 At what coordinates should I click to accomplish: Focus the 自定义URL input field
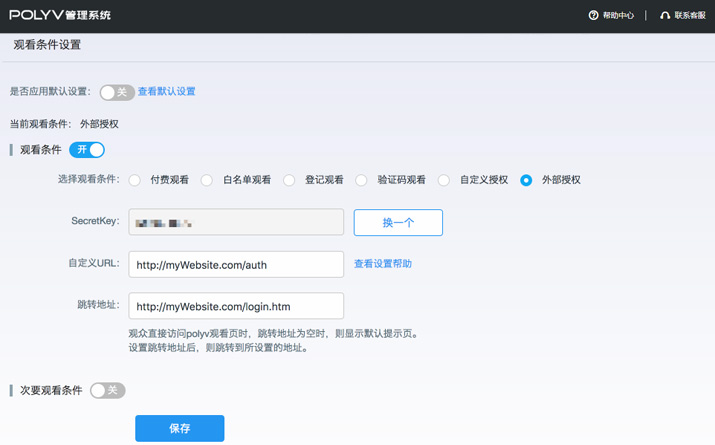click(x=236, y=264)
